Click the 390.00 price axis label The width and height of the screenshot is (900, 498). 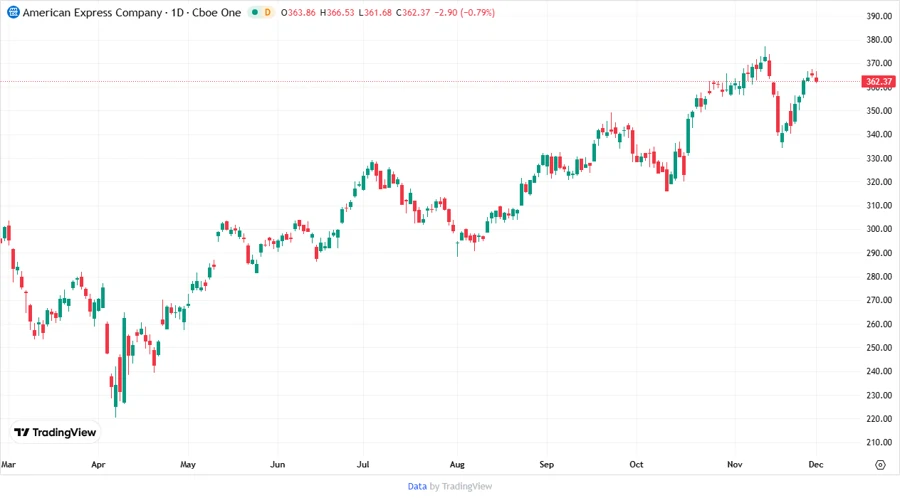coord(879,16)
